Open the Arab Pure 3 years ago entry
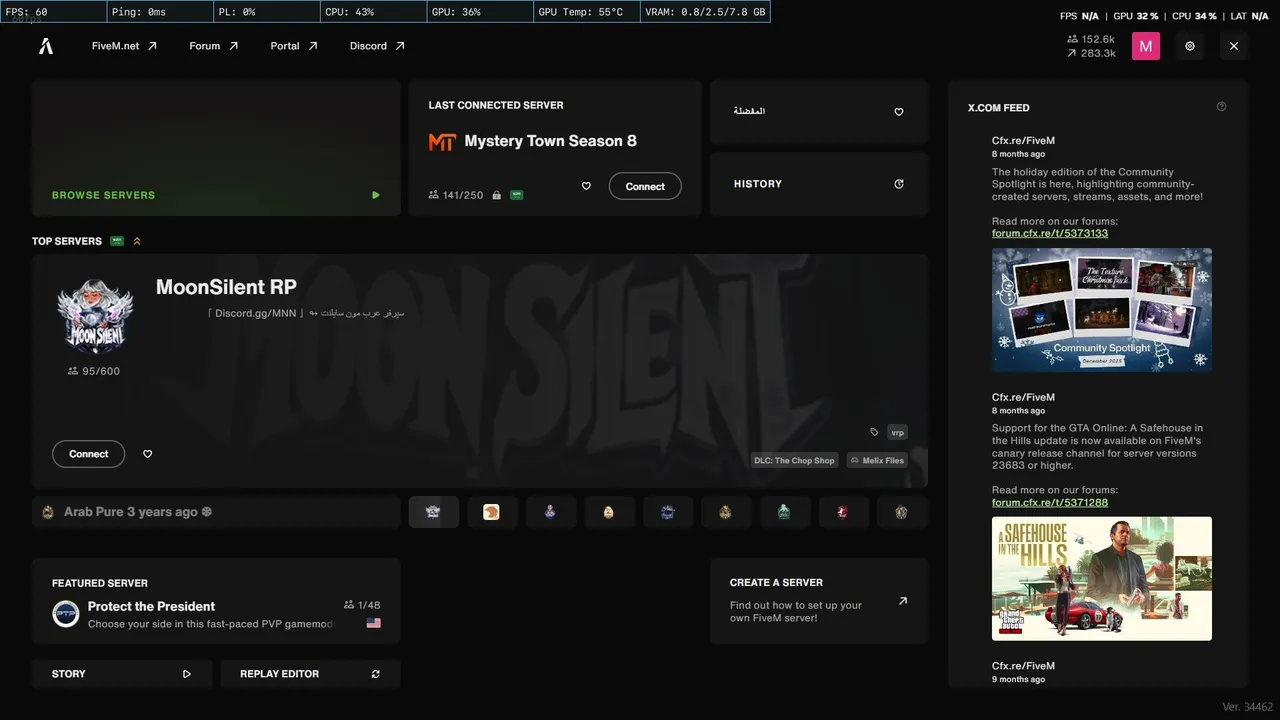 click(x=216, y=512)
